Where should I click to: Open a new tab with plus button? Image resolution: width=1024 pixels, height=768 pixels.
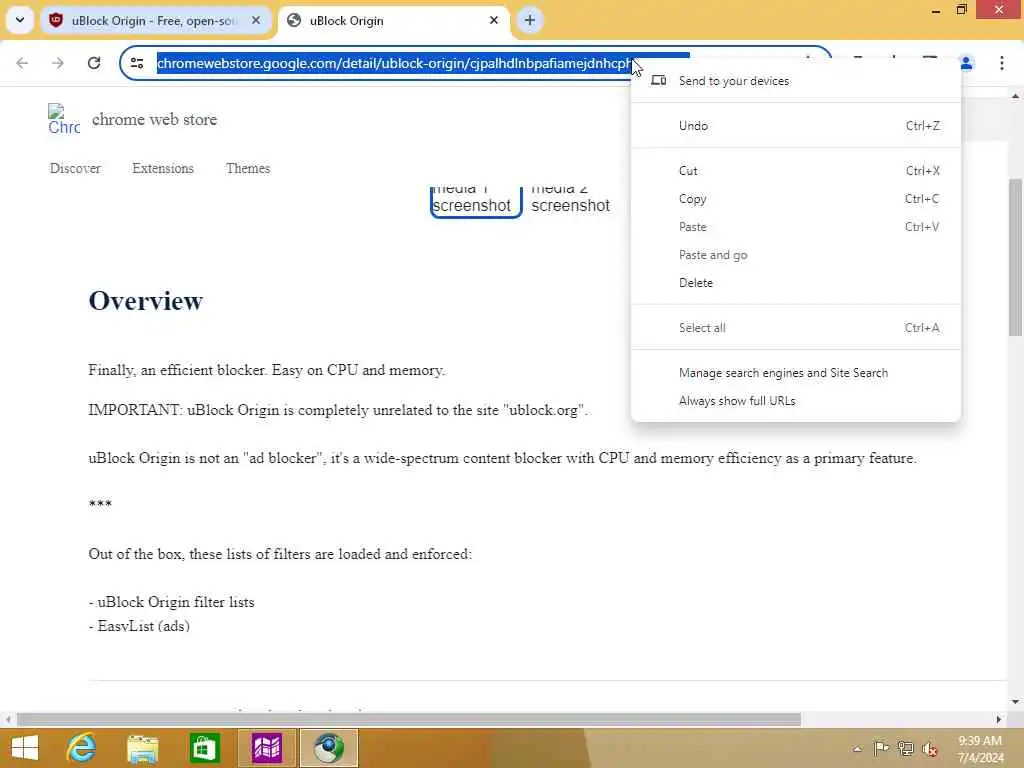530,20
